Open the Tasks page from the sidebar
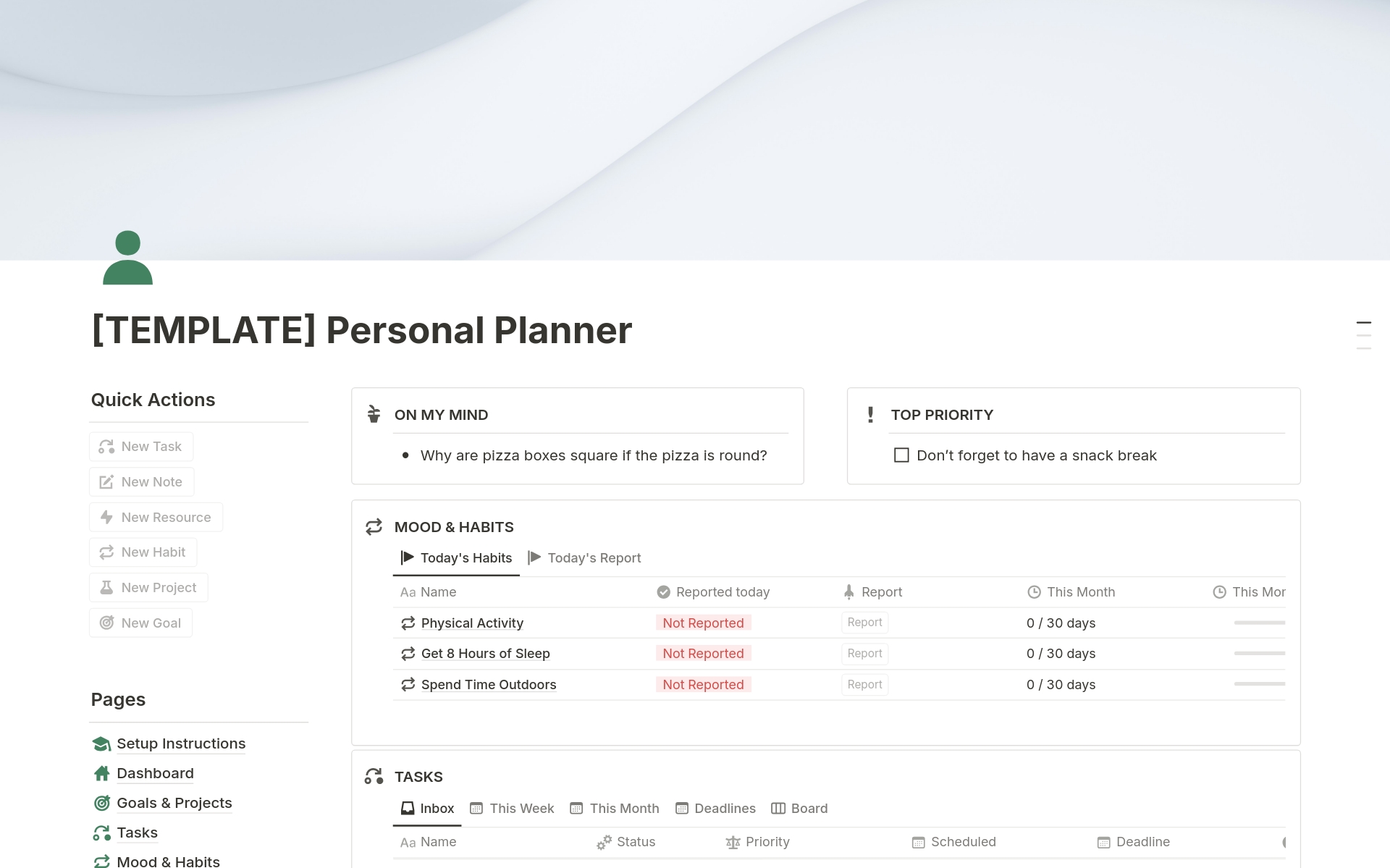 tap(136, 833)
